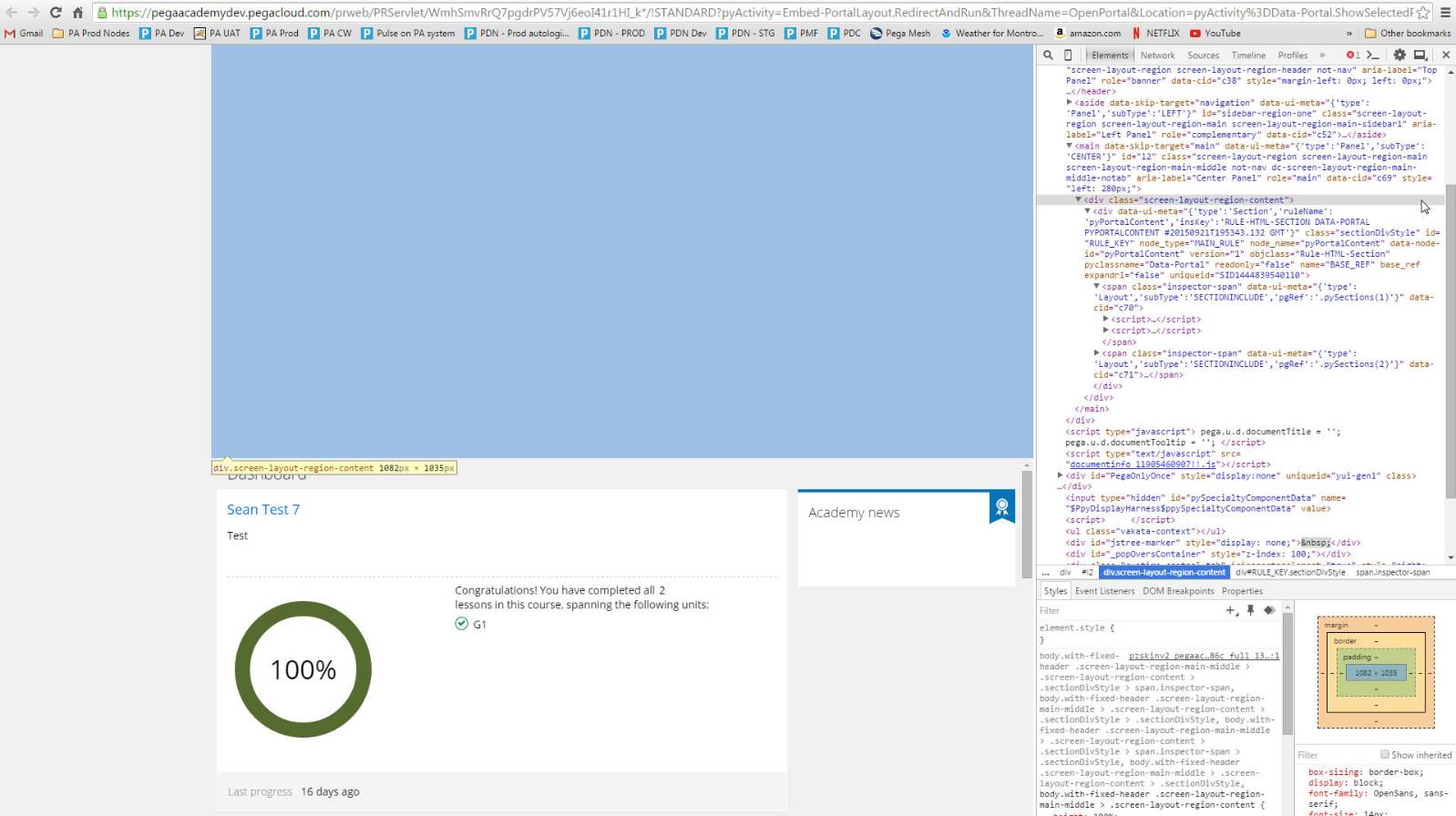Viewport: 1456px width, 816px height.
Task: Select the Styles pane tab
Action: tap(1055, 591)
